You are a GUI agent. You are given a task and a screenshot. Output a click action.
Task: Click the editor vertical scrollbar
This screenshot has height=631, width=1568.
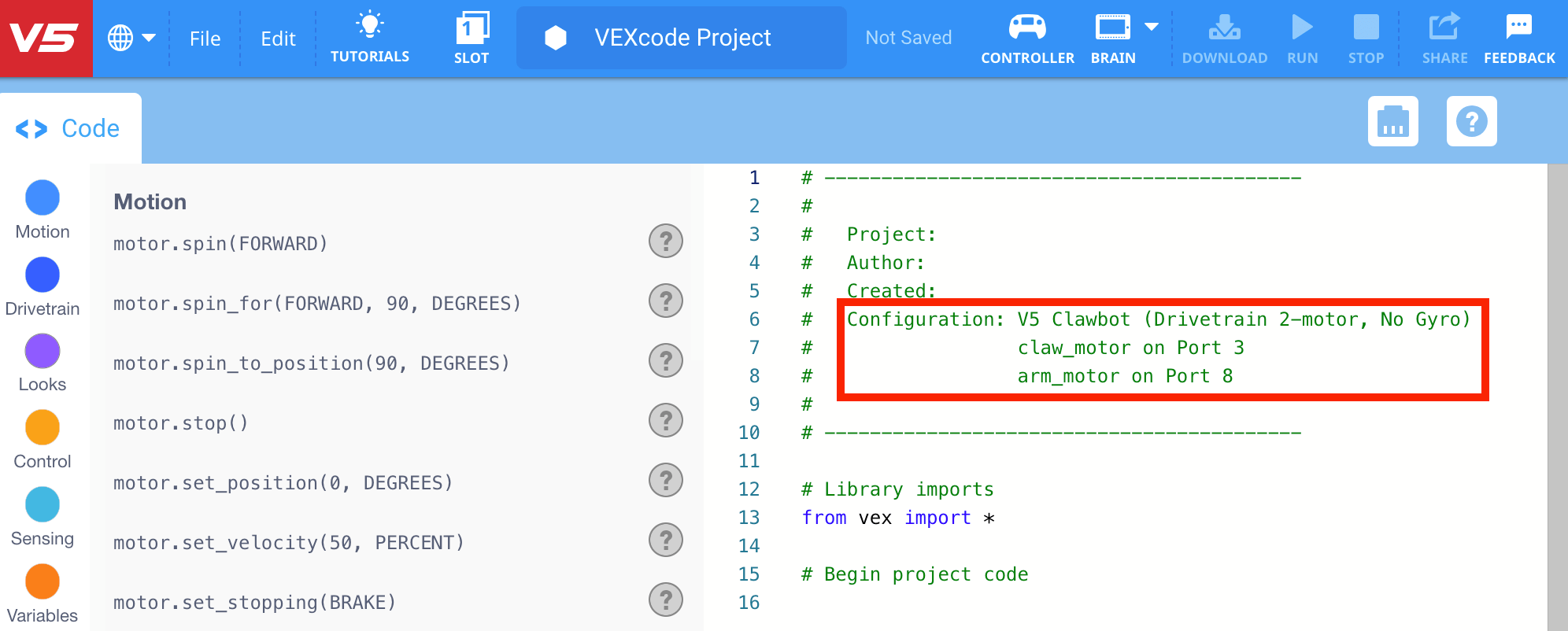1557,397
